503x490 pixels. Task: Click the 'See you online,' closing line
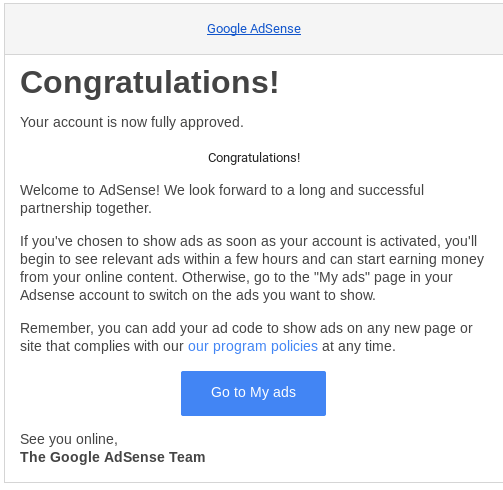pos(69,439)
